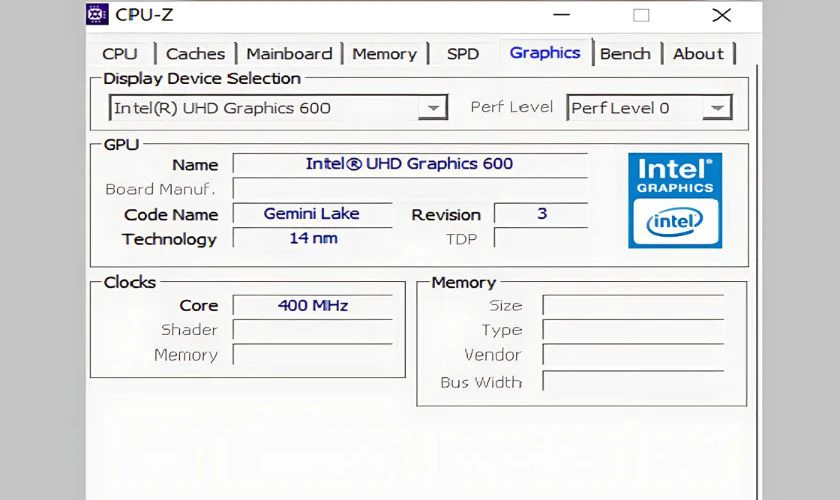
Task: Switch to the Bench tab
Action: 625,54
